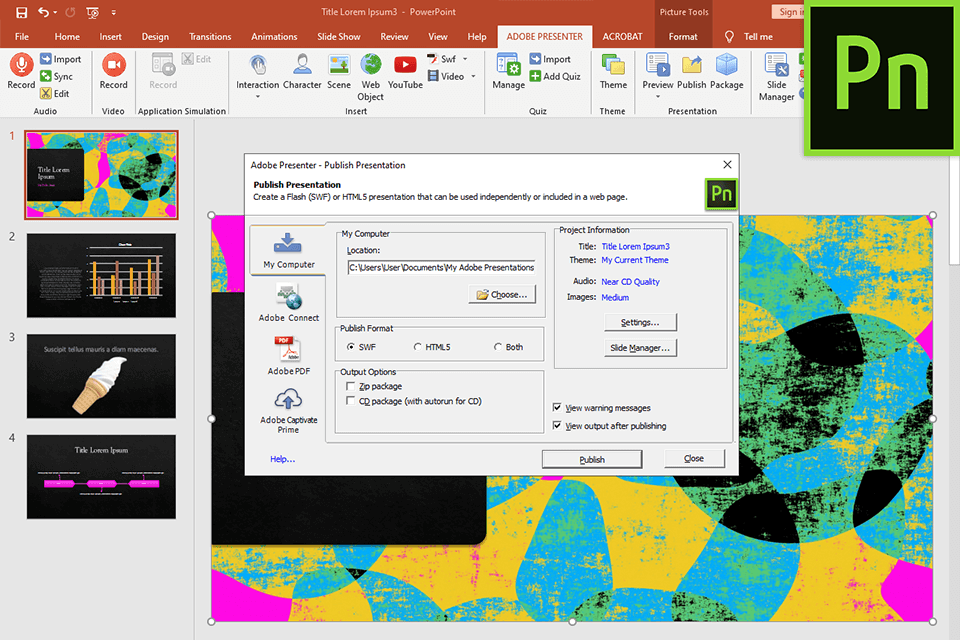Screen dimensions: 960x640
Task: Click the Save icon in the title bar
Action: [x=21, y=12]
